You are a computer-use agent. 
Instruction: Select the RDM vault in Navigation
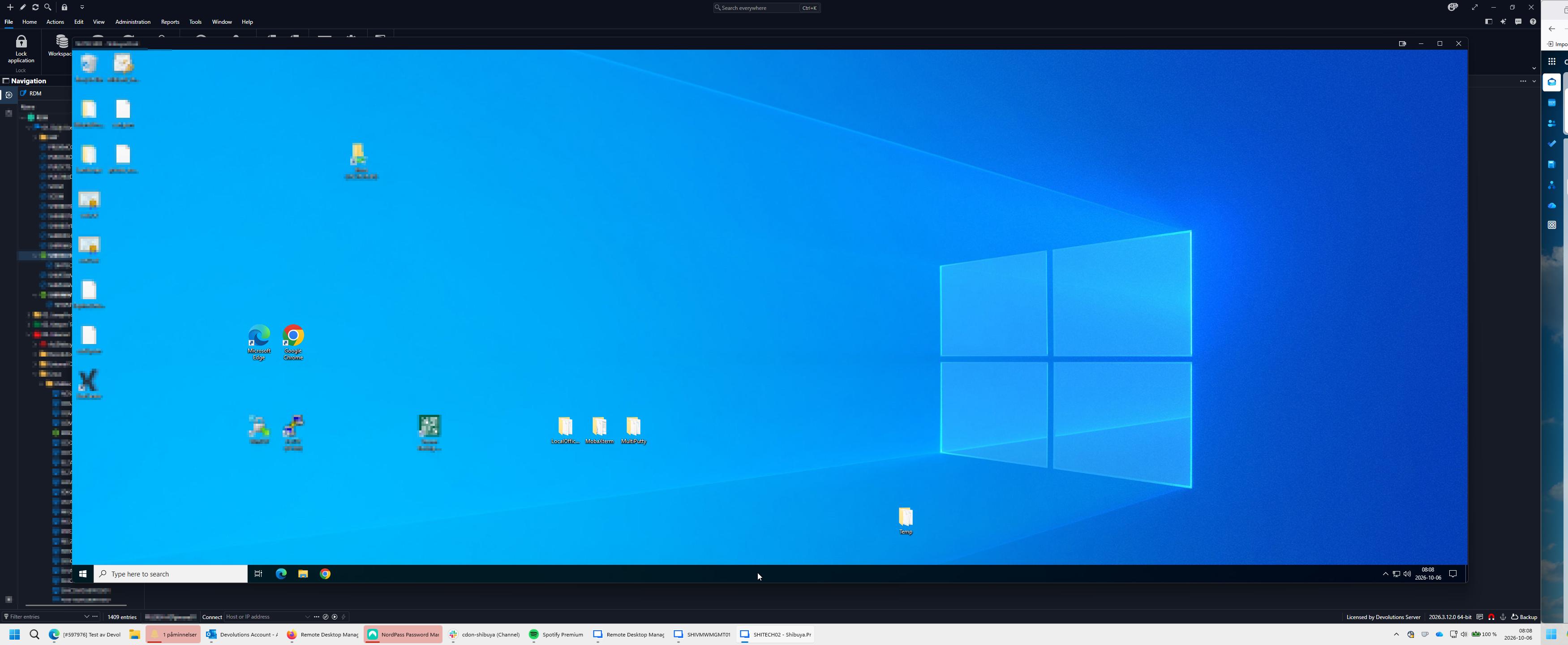35,94
